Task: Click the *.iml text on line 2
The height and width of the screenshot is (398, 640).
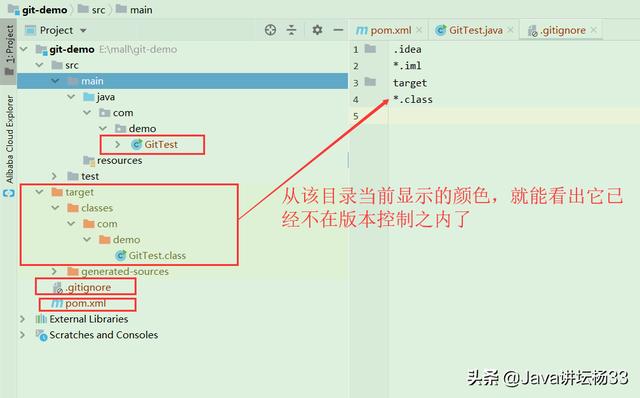Action: click(407, 66)
